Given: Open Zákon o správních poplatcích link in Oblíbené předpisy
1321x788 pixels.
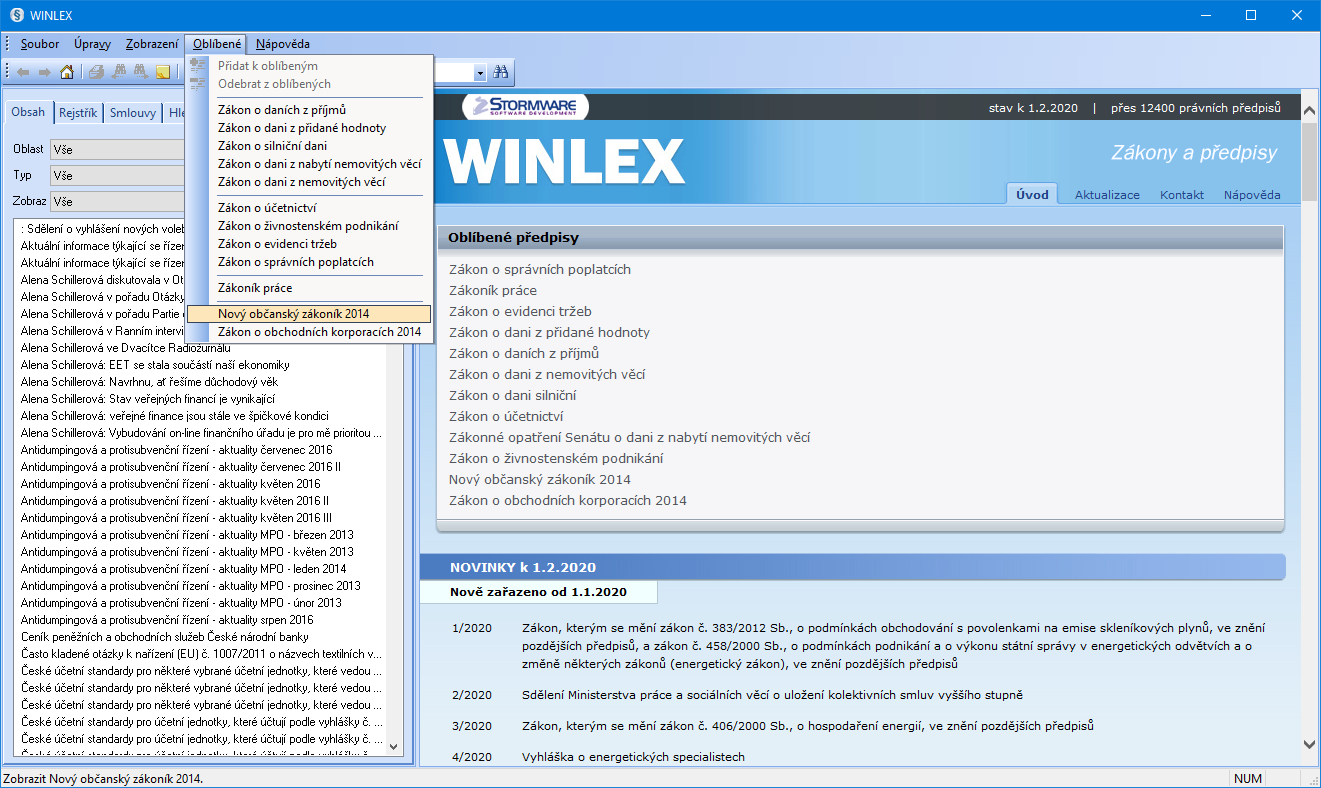Looking at the screenshot, I should [x=540, y=270].
